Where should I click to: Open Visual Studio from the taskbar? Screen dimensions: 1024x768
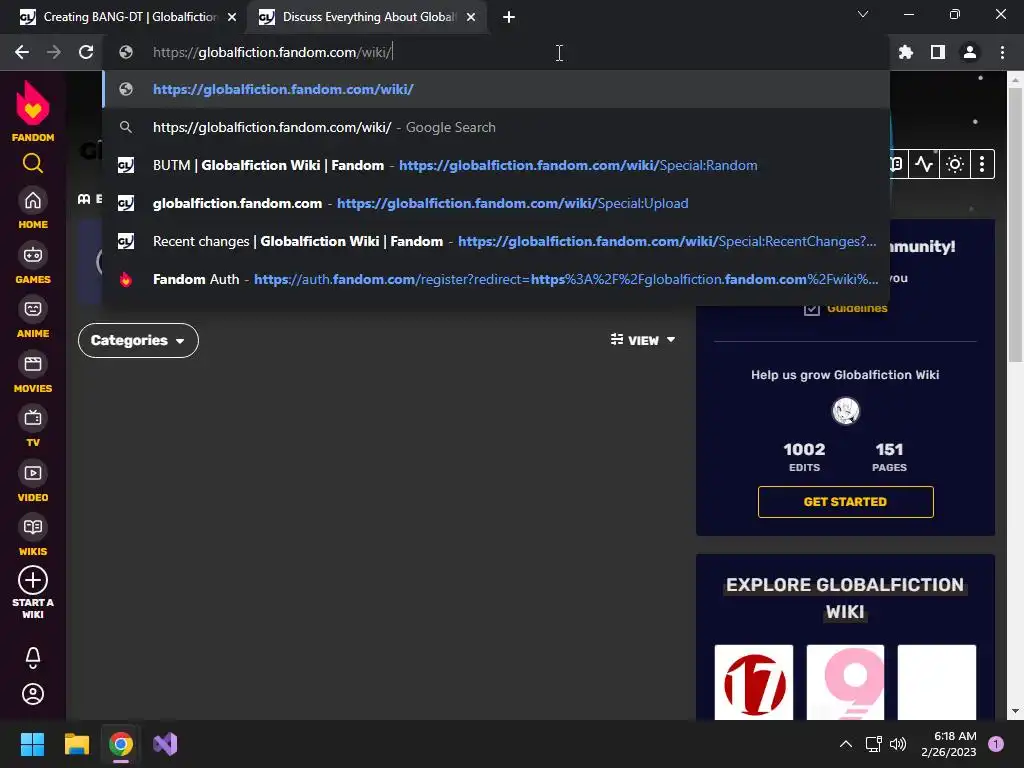[x=165, y=744]
